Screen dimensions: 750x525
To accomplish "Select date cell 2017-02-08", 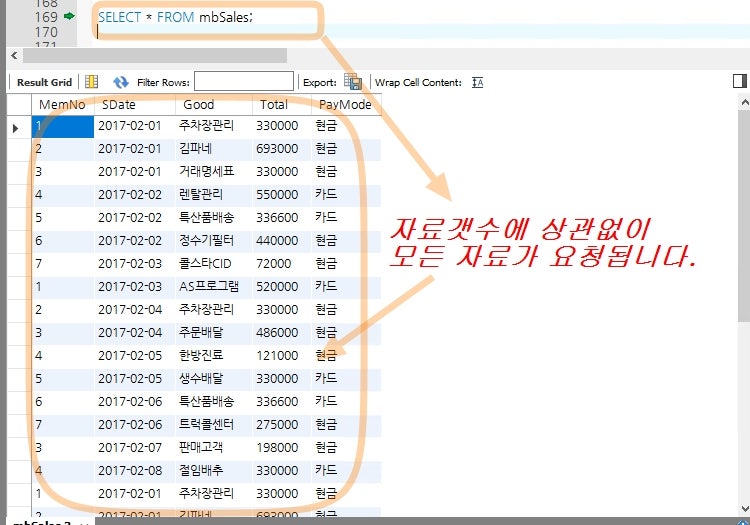I will (135, 470).
